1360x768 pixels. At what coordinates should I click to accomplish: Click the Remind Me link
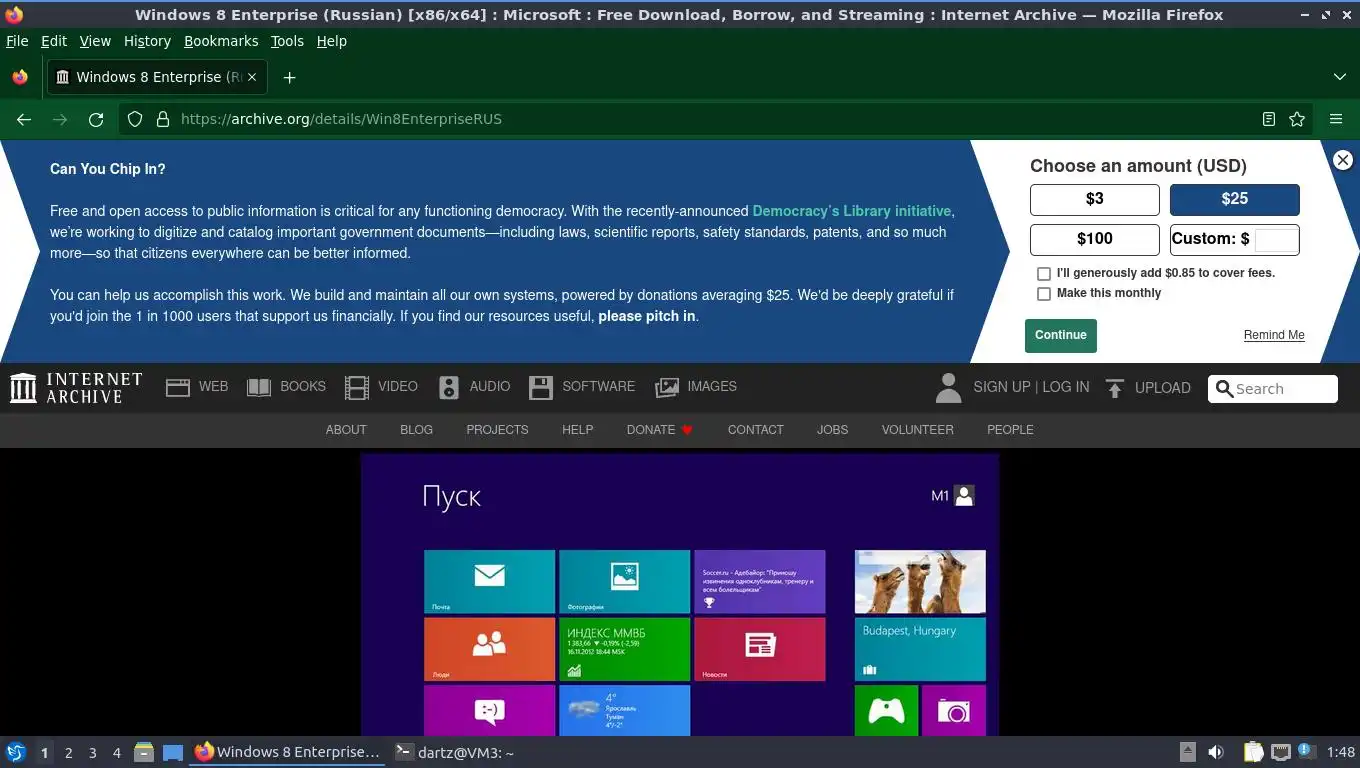click(1274, 335)
